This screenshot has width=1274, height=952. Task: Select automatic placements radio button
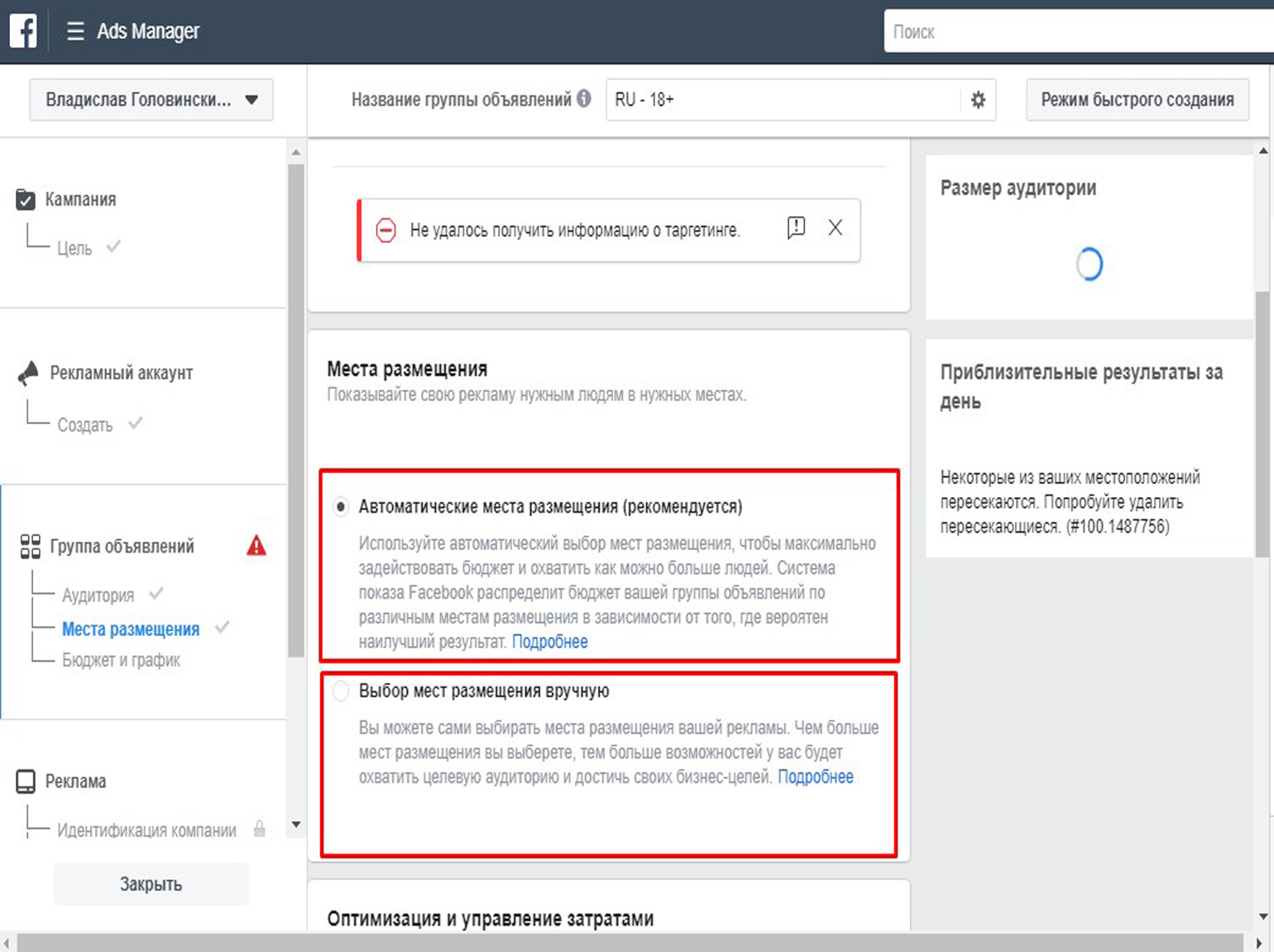(x=341, y=506)
